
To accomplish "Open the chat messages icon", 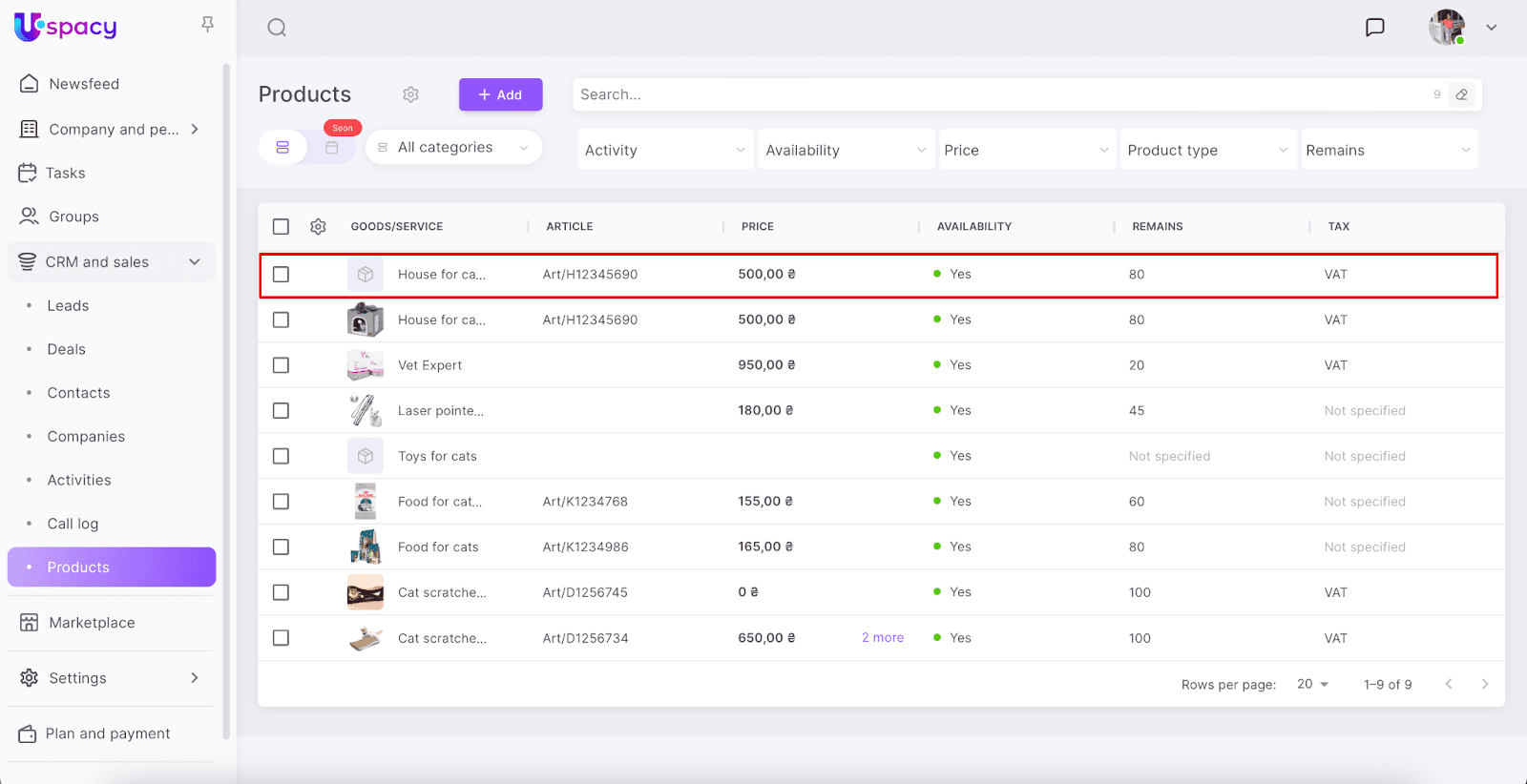I will [1374, 28].
